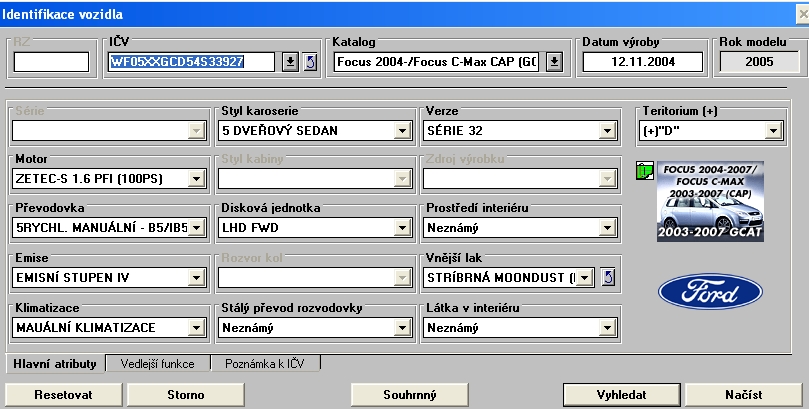The image size is (809, 409).
Task: Open the Motor dropdown
Action: (x=196, y=179)
